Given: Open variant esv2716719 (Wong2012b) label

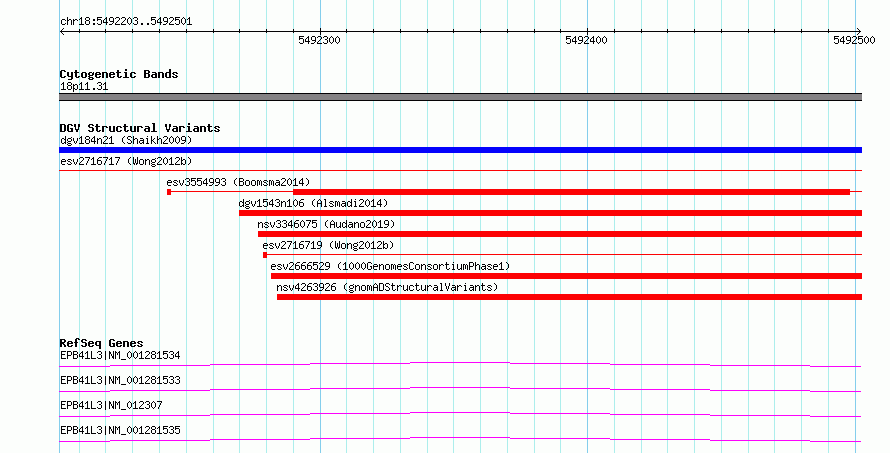Looking at the screenshot, I should [328, 245].
